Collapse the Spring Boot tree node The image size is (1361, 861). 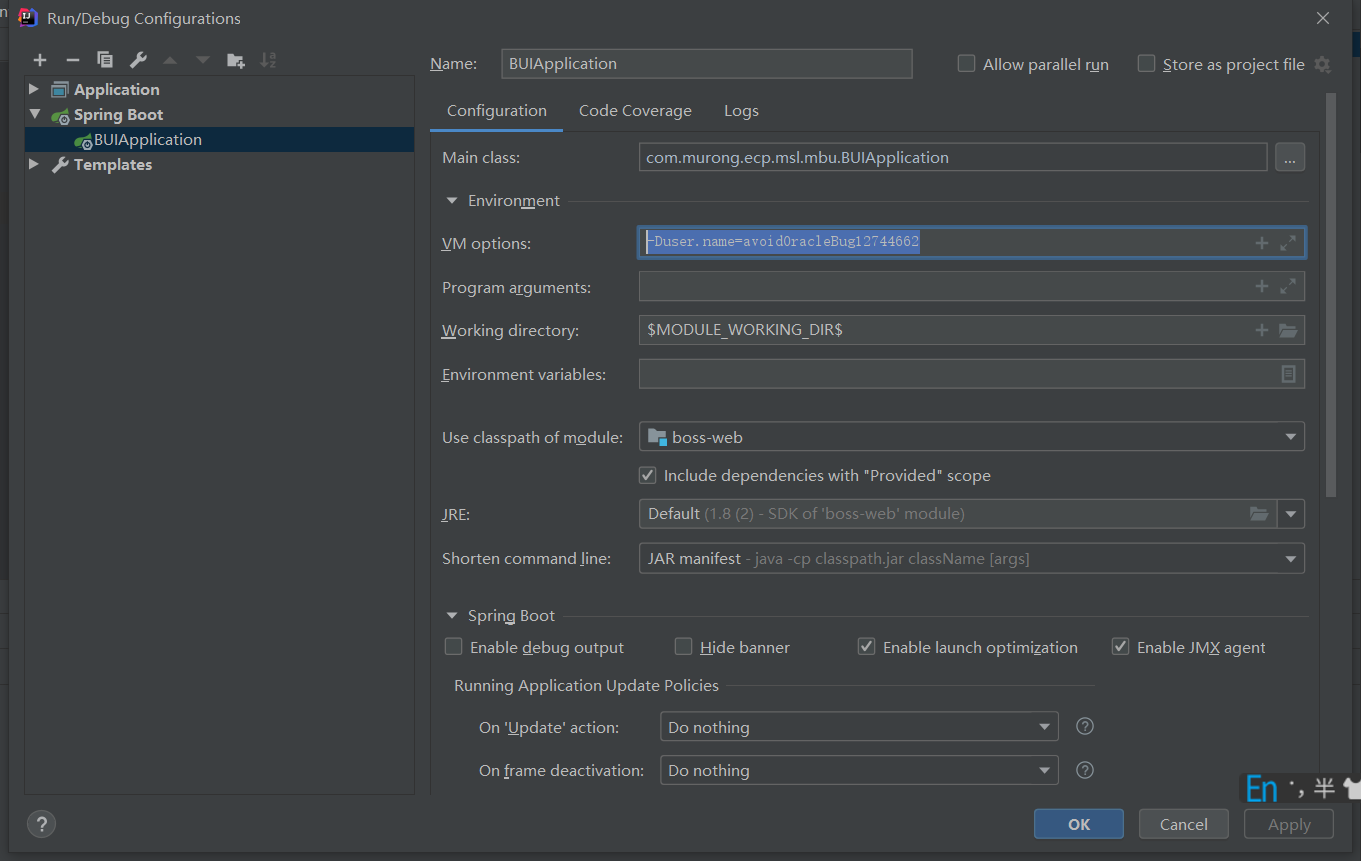tap(35, 114)
